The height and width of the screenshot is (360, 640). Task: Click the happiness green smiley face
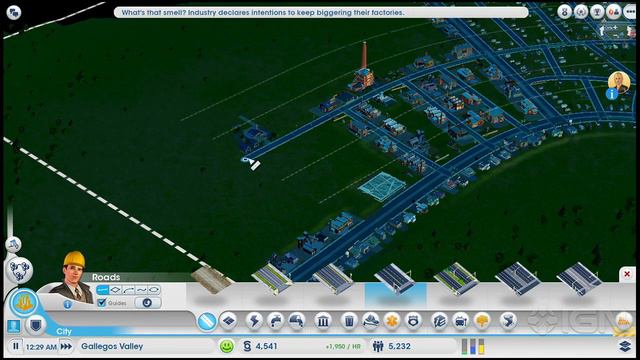pos(227,347)
